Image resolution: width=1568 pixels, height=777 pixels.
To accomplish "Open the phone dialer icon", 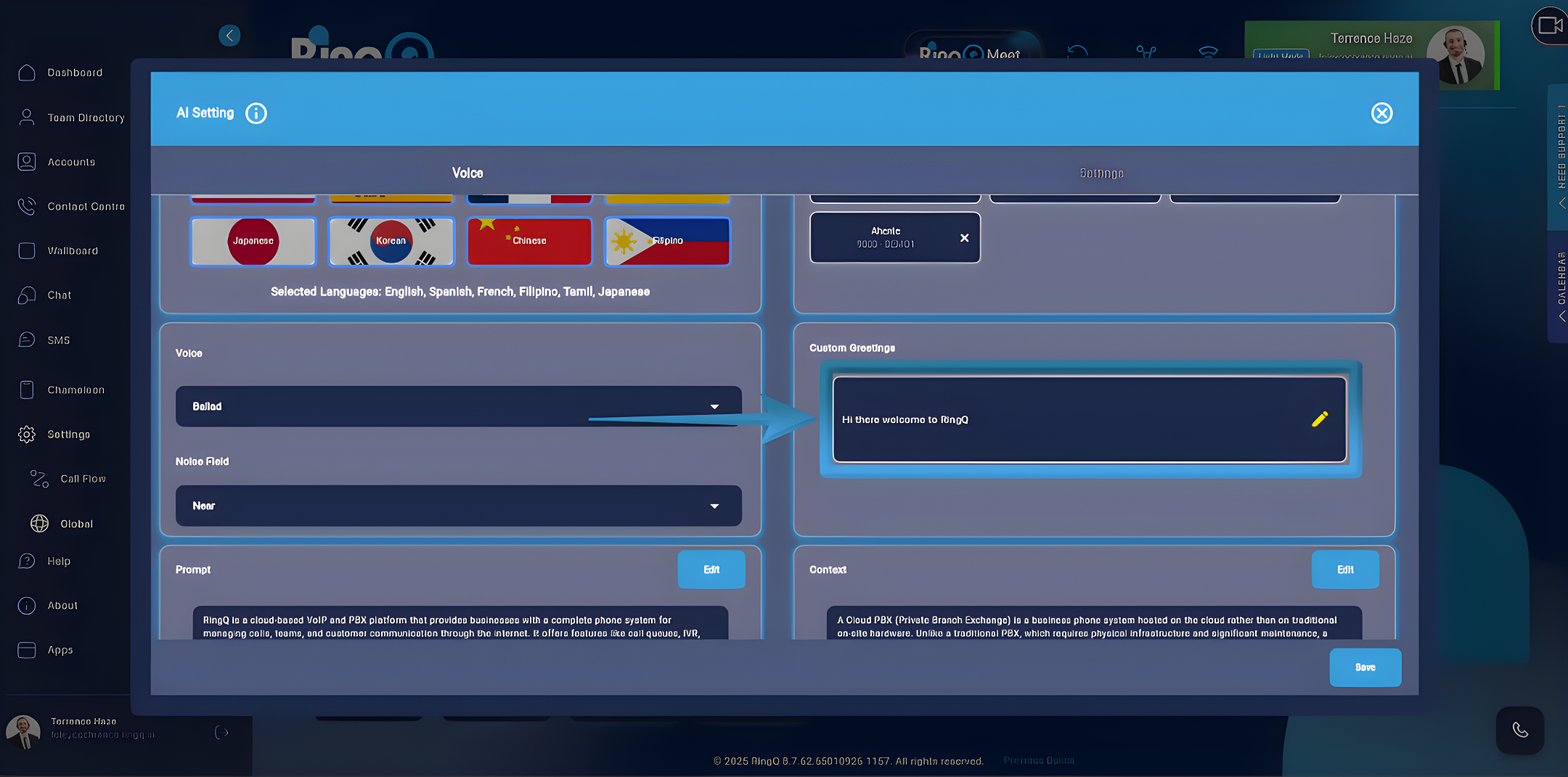I will tap(1521, 730).
